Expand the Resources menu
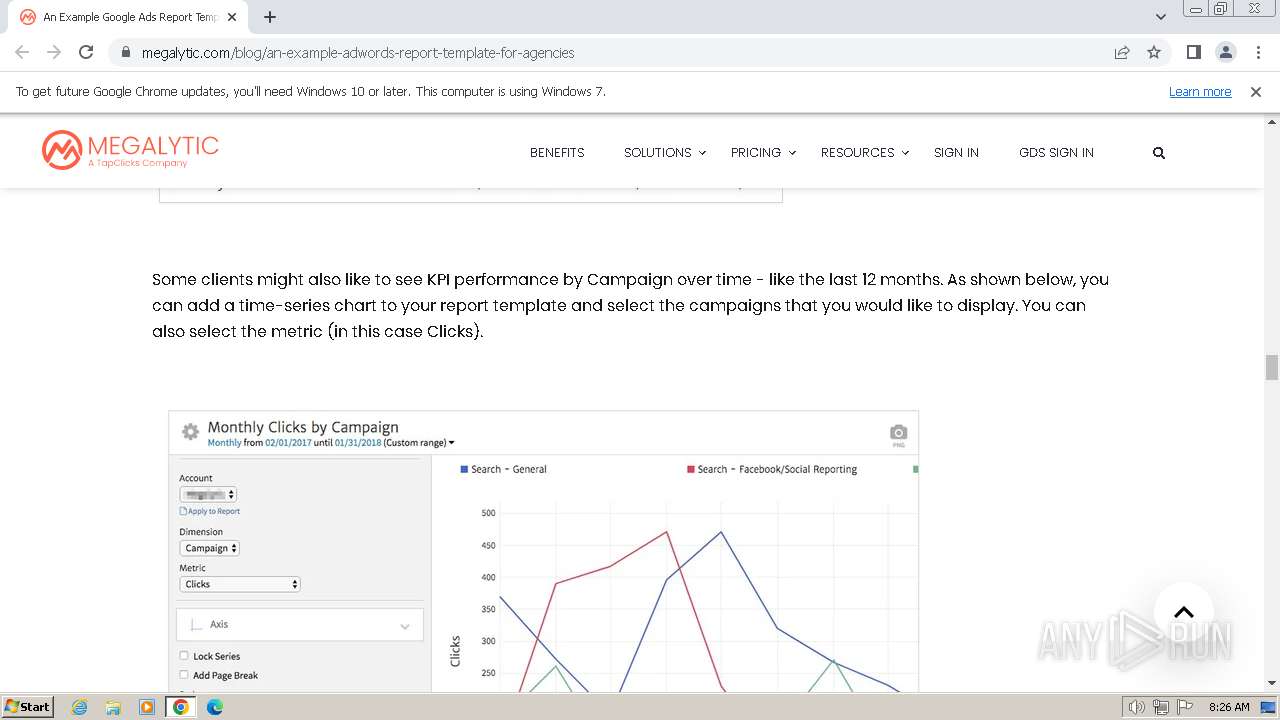This screenshot has width=1280, height=720. 865,153
